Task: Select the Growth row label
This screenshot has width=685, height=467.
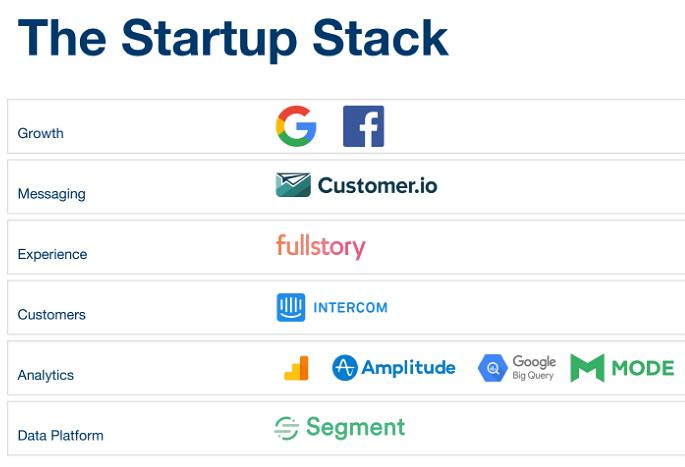Action: [x=41, y=133]
